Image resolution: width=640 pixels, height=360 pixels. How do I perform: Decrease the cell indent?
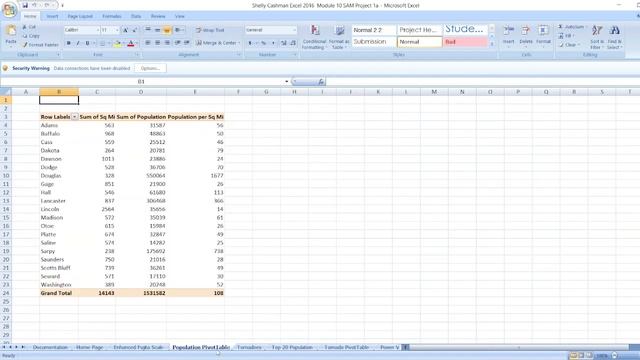click(x=178, y=42)
